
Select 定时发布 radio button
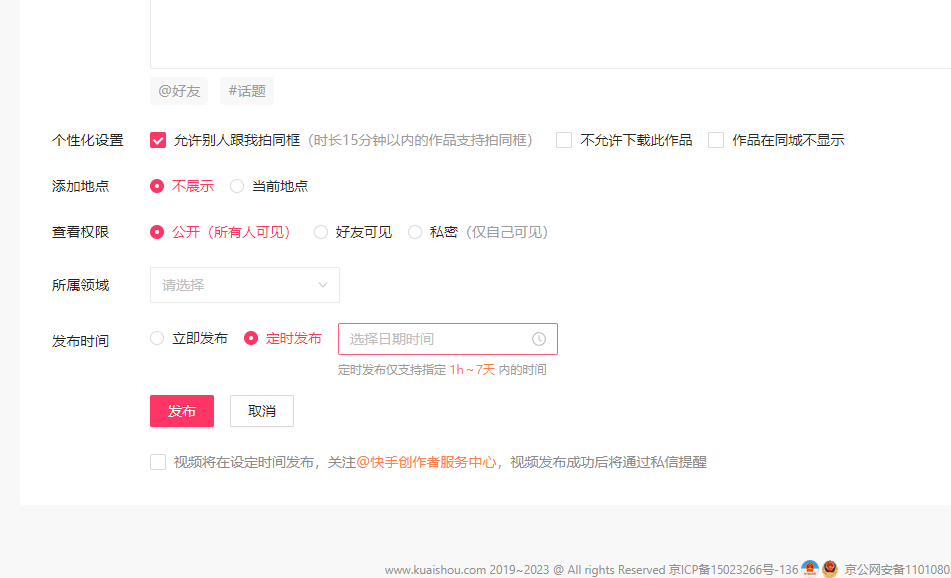point(250,338)
